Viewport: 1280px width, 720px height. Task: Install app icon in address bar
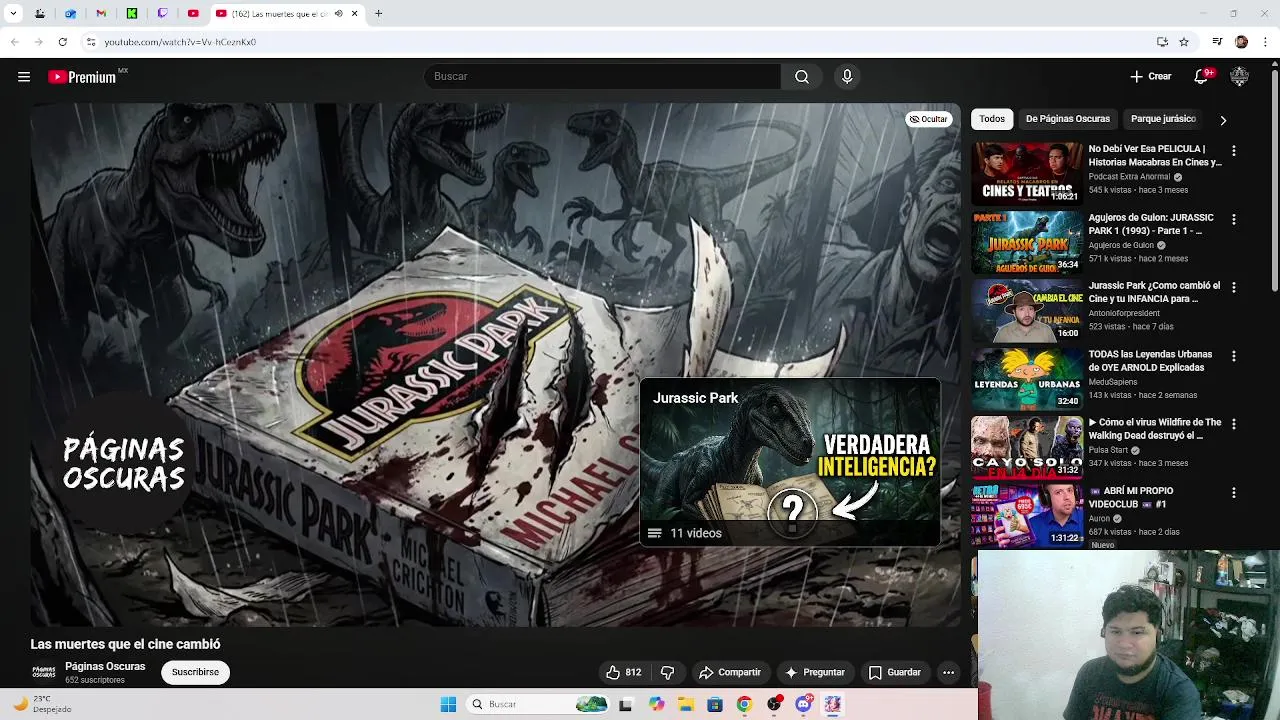click(1162, 42)
